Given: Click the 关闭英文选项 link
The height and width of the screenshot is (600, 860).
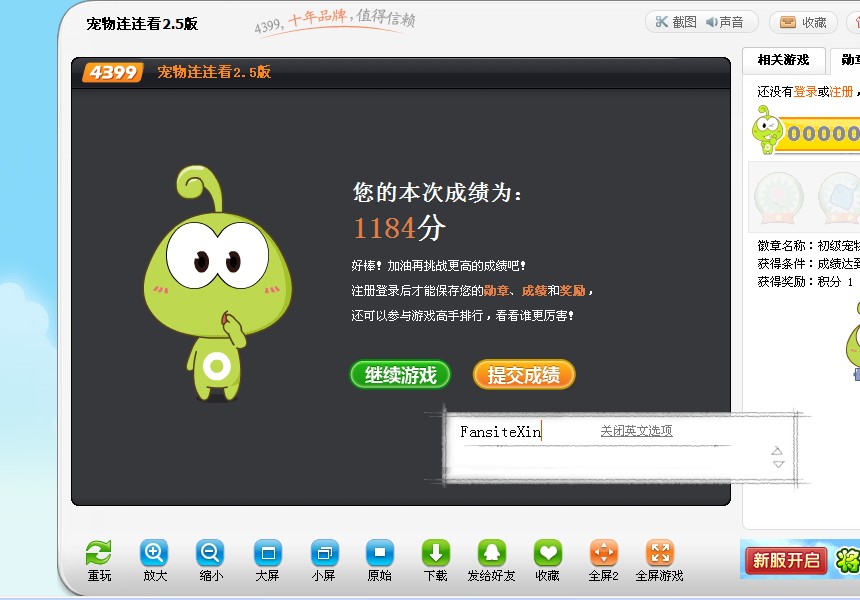Looking at the screenshot, I should point(636,431).
